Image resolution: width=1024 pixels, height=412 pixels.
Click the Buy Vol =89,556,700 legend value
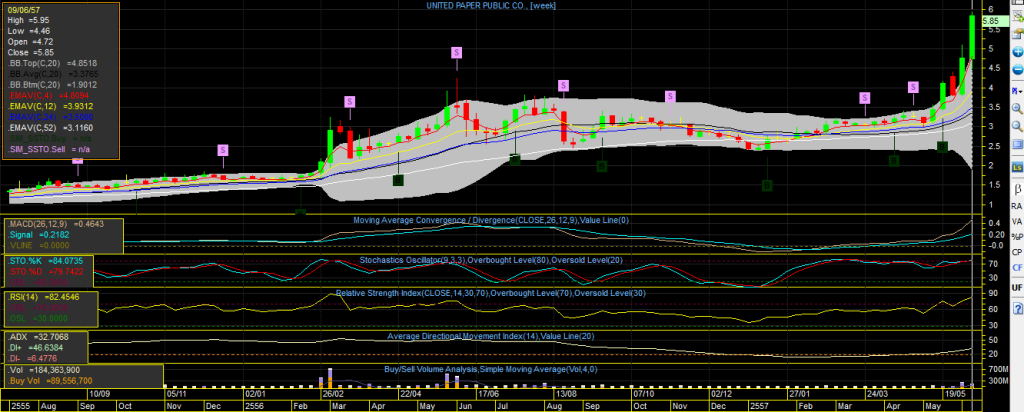[50, 381]
